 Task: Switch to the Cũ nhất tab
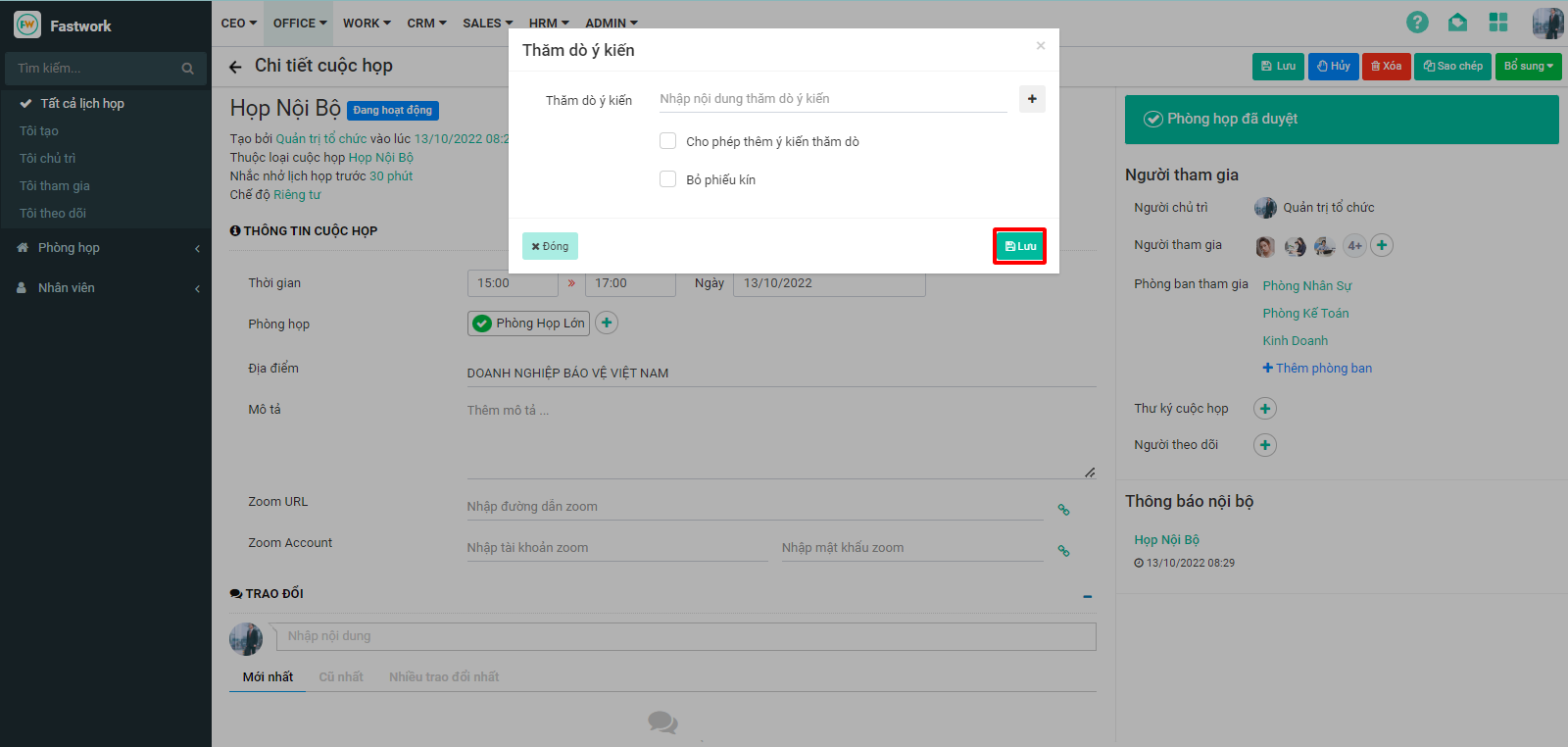(x=340, y=677)
